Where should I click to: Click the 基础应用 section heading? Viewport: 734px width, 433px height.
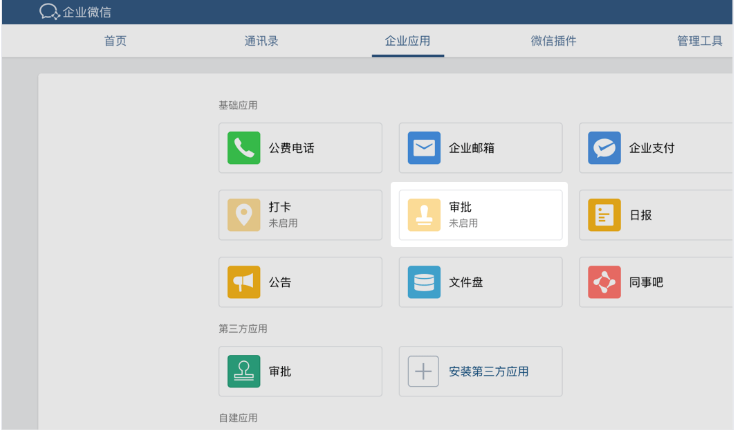click(238, 105)
